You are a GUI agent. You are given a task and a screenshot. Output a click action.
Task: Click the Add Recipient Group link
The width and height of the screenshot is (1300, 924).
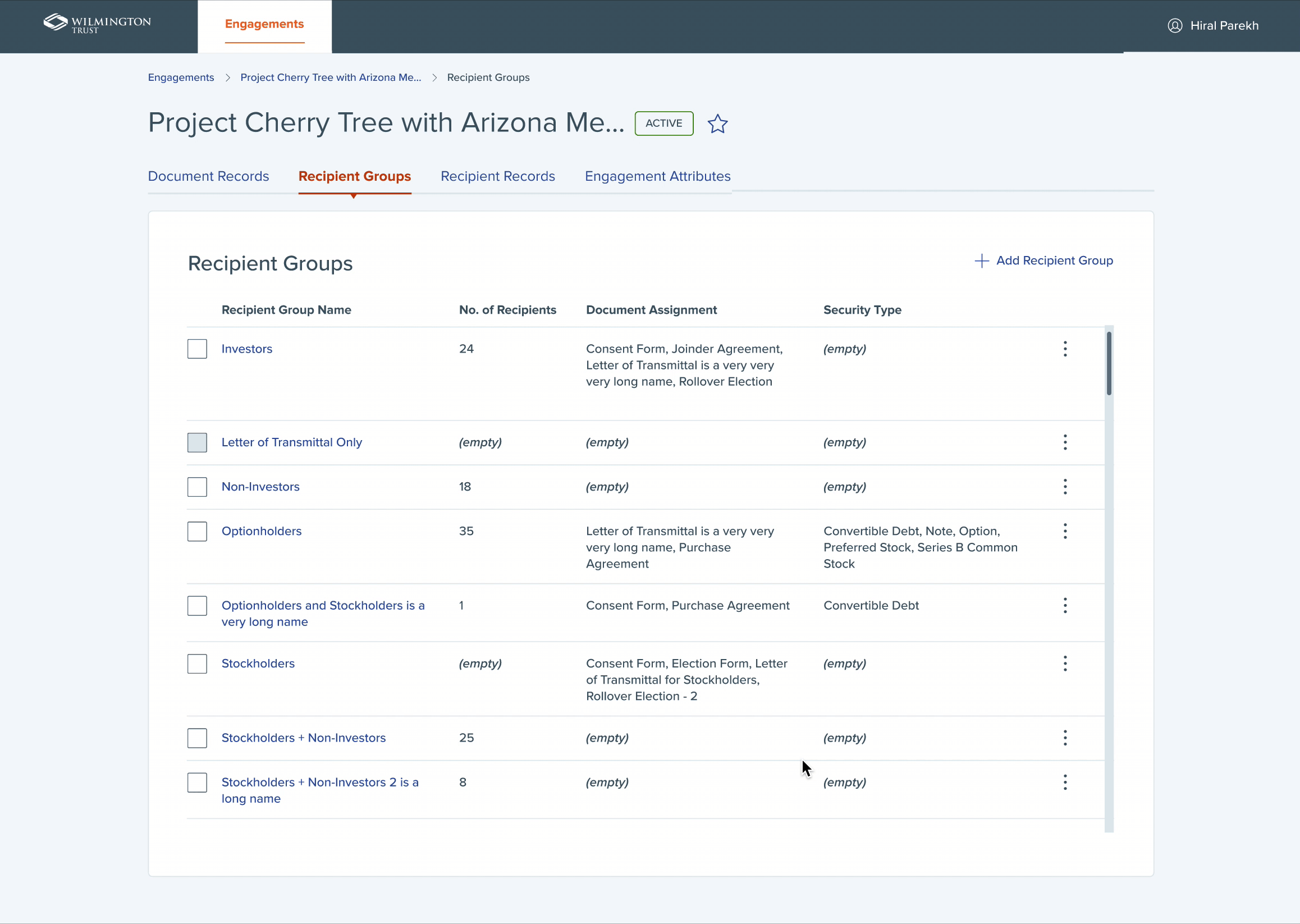[1044, 260]
